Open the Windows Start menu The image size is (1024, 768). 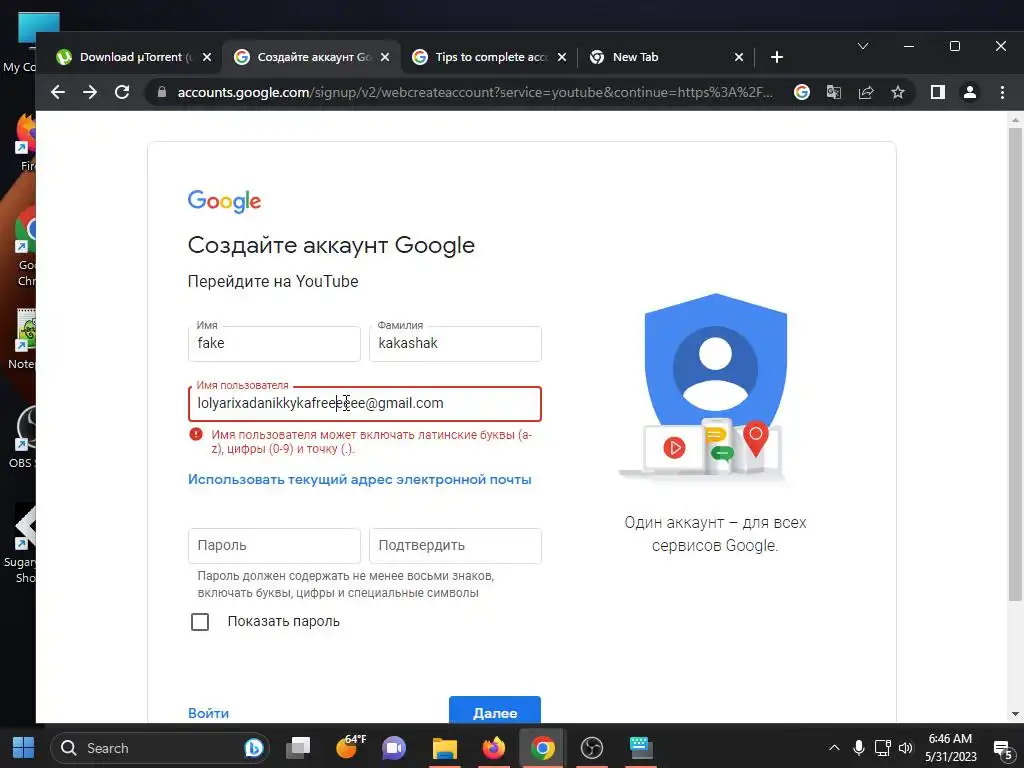click(x=24, y=748)
